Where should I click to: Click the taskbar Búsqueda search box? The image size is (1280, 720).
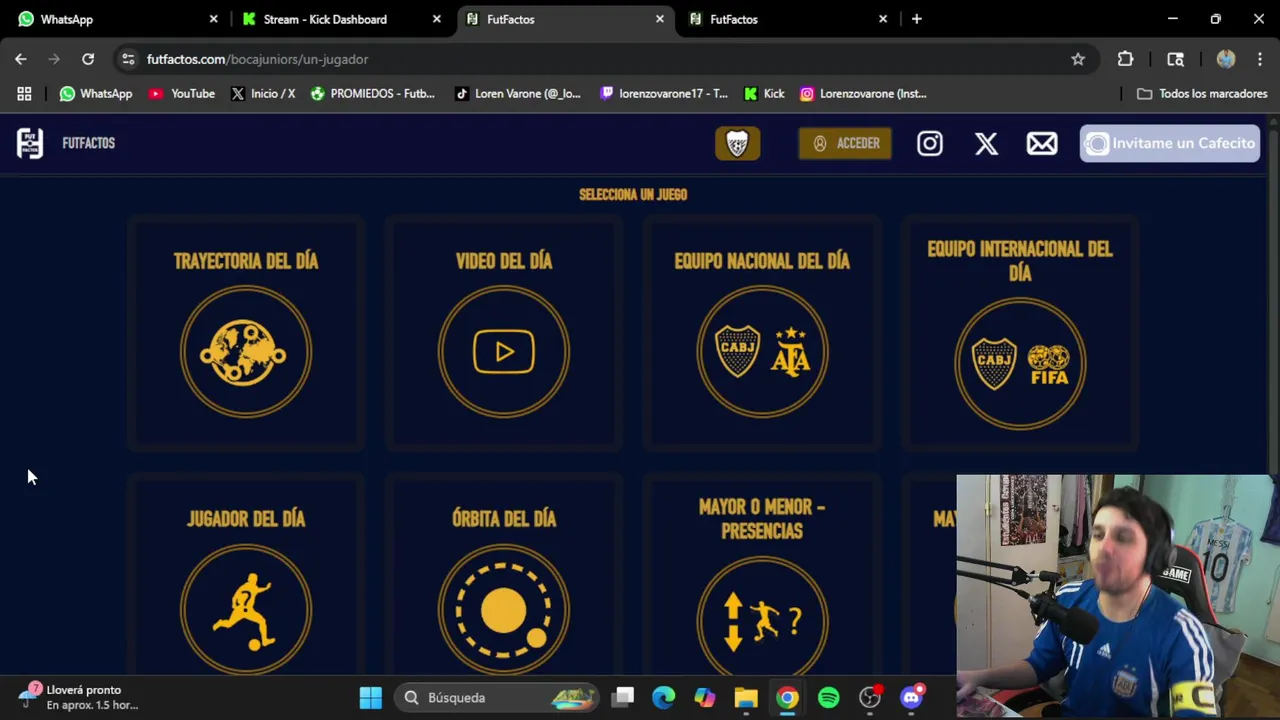tap(497, 698)
